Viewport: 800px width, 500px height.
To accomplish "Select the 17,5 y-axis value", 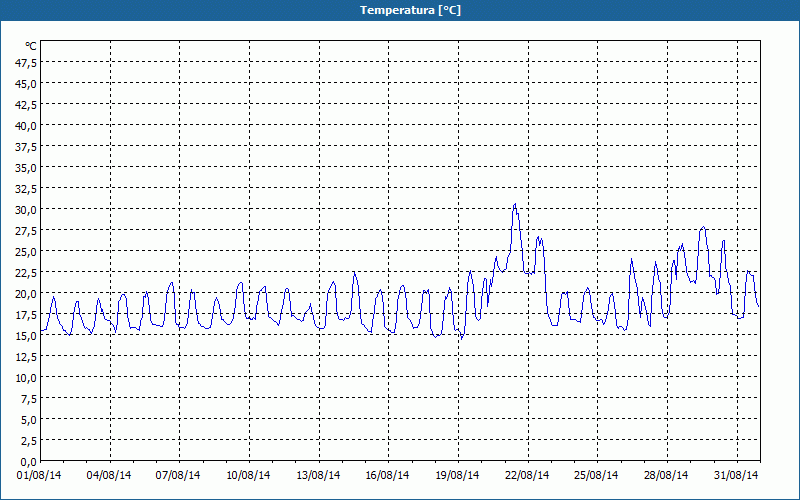I will pyautogui.click(x=27, y=315).
